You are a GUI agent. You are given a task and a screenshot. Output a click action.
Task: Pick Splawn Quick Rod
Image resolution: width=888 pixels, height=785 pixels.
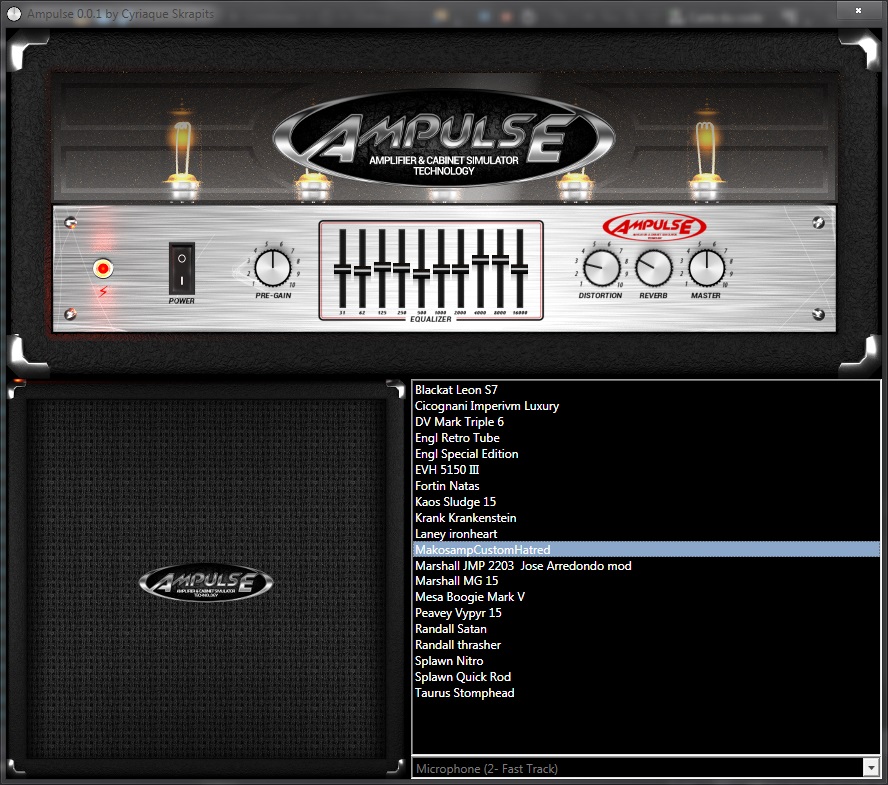646,677
